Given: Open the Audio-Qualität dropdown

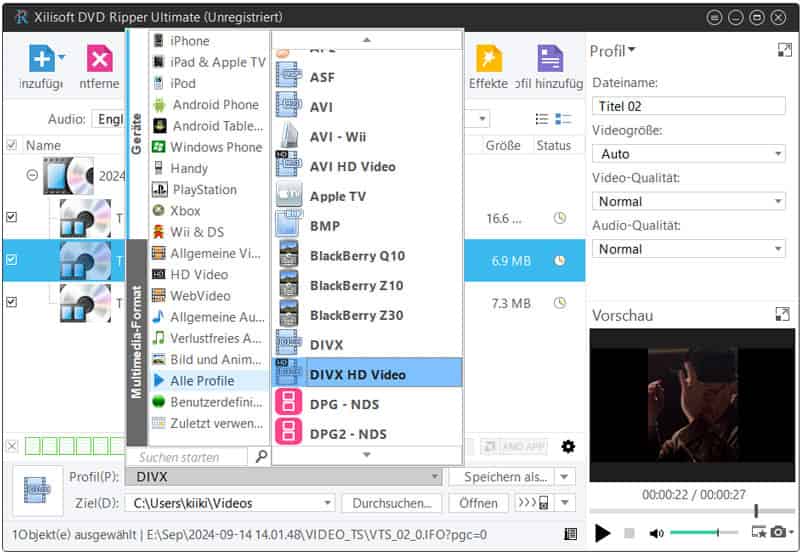Looking at the screenshot, I should (689, 249).
